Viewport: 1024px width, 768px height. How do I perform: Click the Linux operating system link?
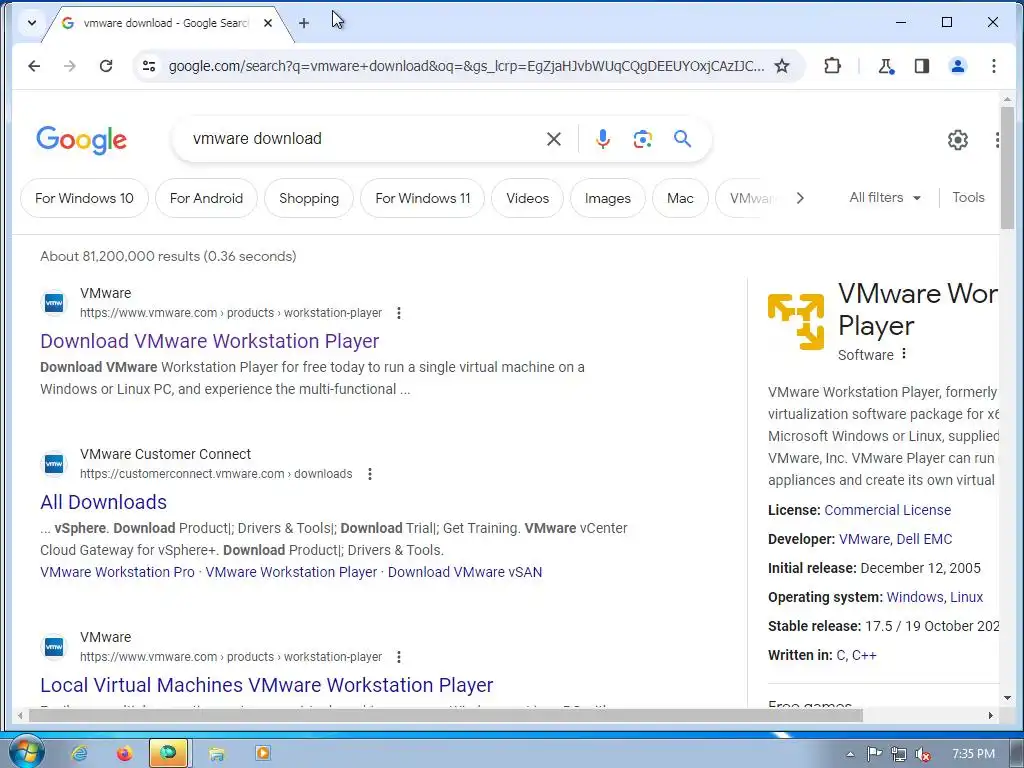coord(967,597)
